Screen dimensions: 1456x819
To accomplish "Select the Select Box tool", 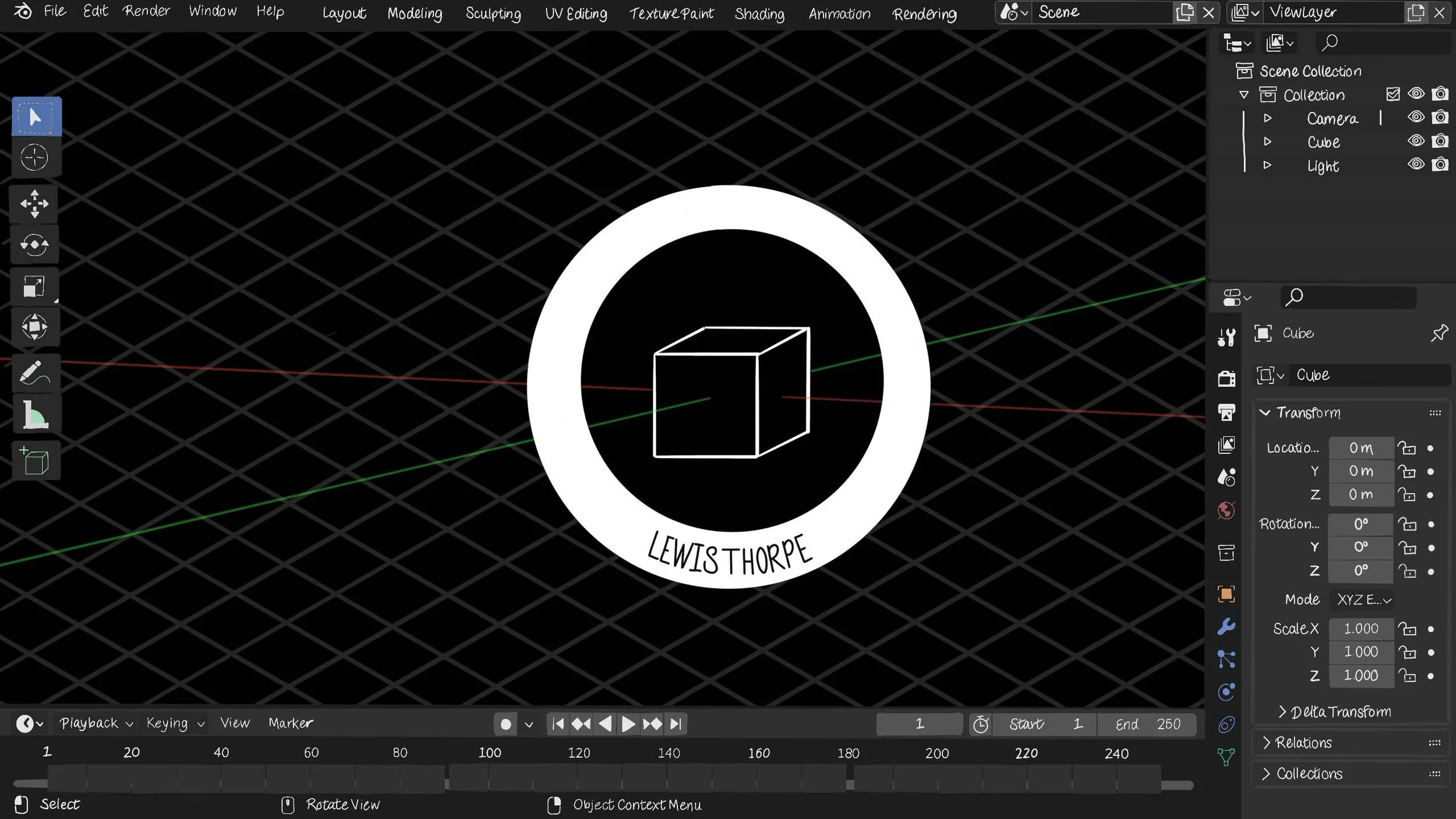I will pos(36,117).
